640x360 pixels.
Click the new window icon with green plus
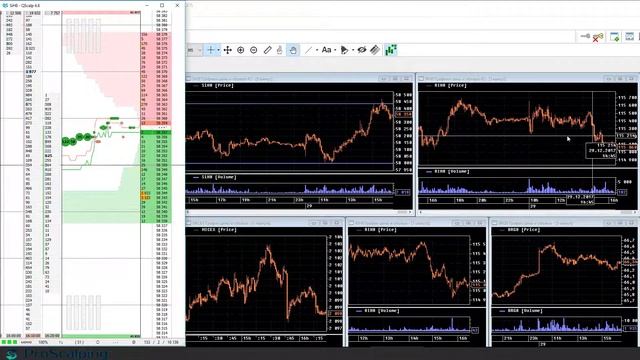point(614,37)
